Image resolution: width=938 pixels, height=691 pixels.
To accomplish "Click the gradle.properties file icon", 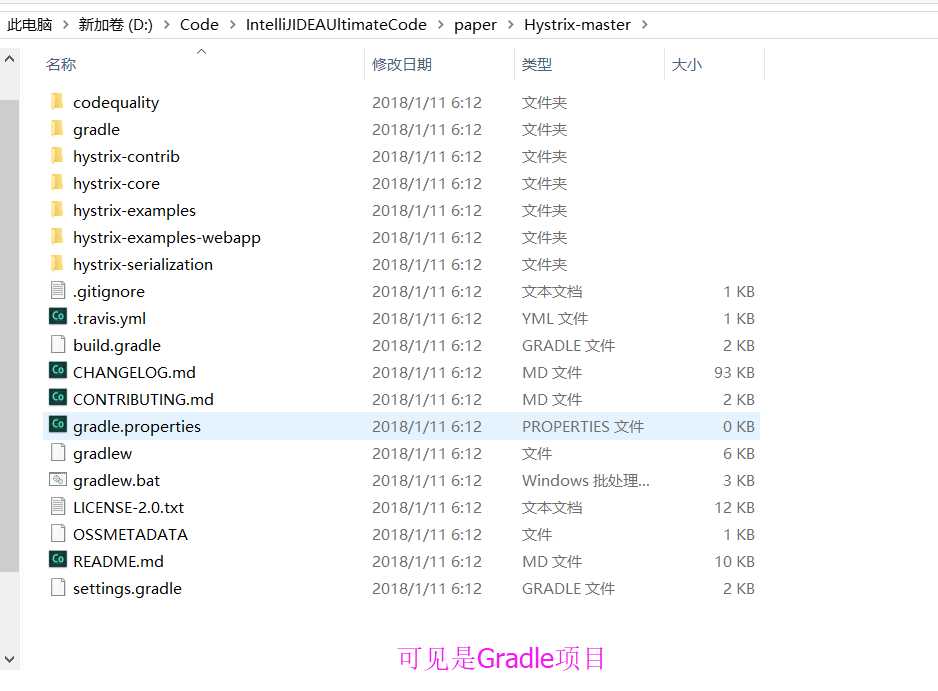I will point(58,424).
